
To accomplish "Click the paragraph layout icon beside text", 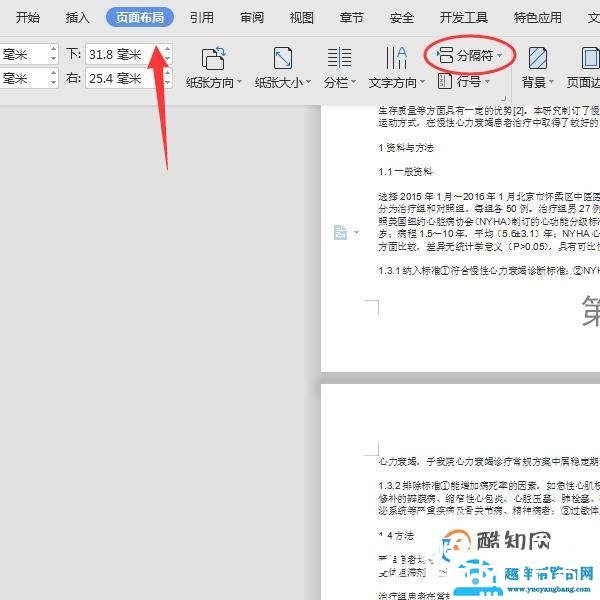I will tap(340, 232).
